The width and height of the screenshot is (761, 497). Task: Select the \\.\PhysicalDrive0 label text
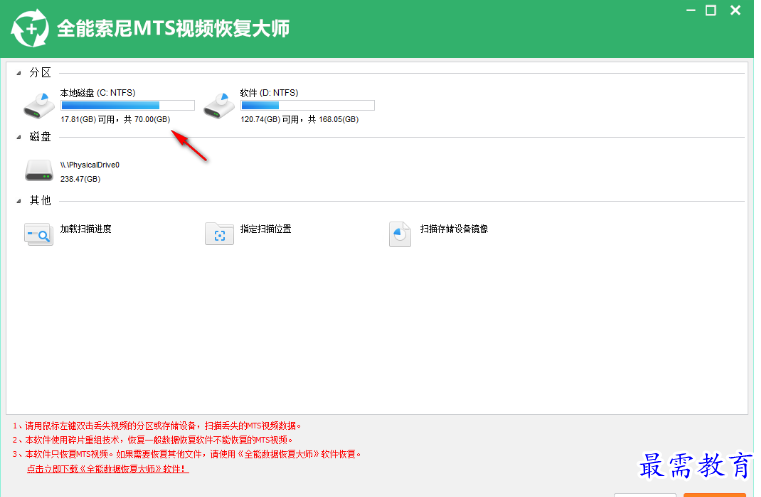[90, 164]
